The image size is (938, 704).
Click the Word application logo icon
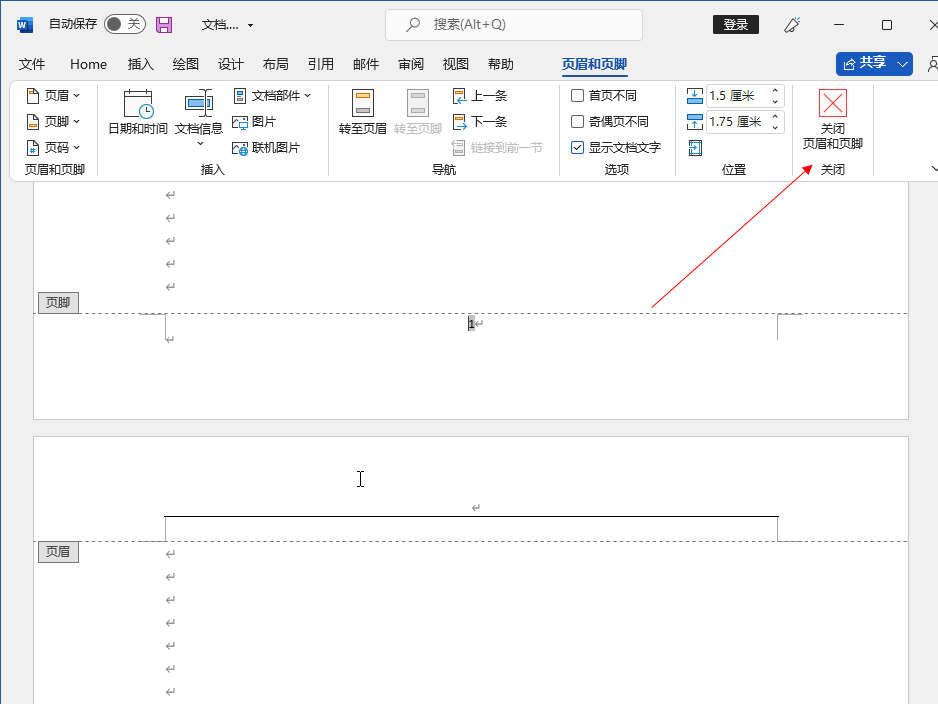25,25
